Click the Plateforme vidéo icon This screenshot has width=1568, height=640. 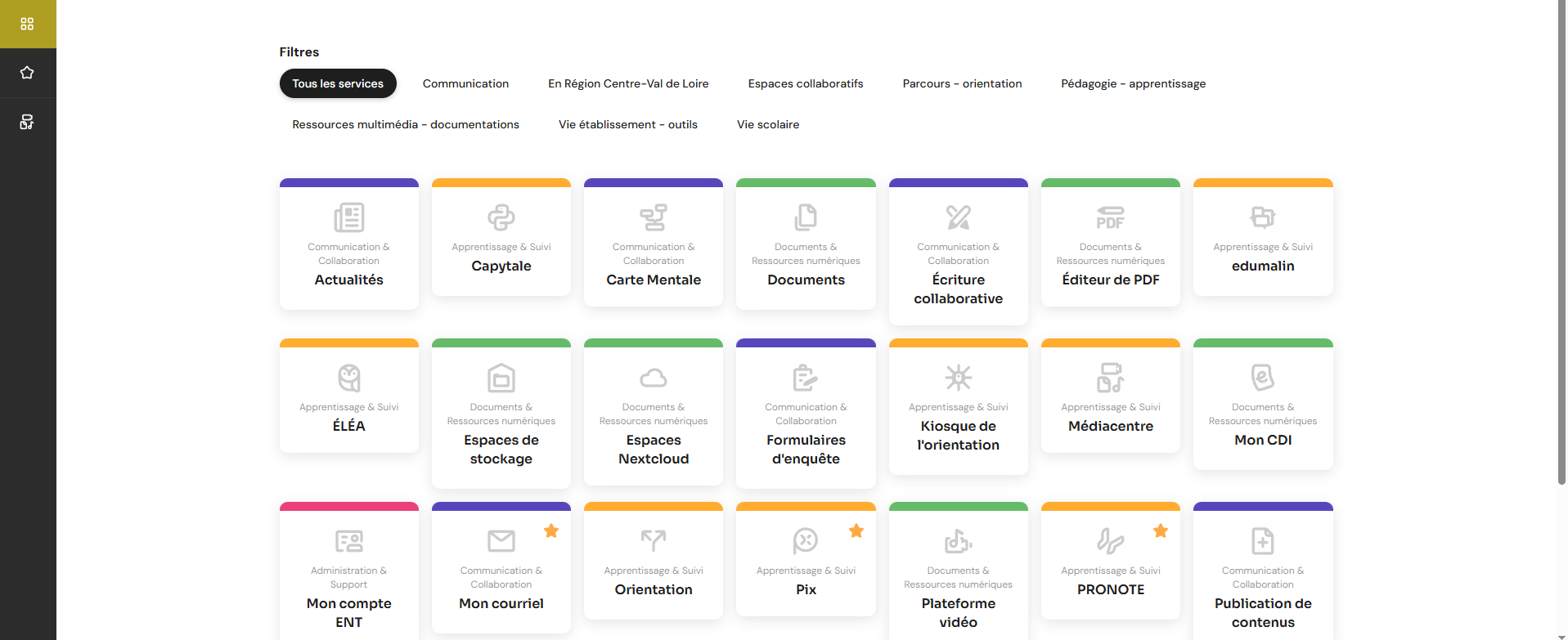pos(959,541)
